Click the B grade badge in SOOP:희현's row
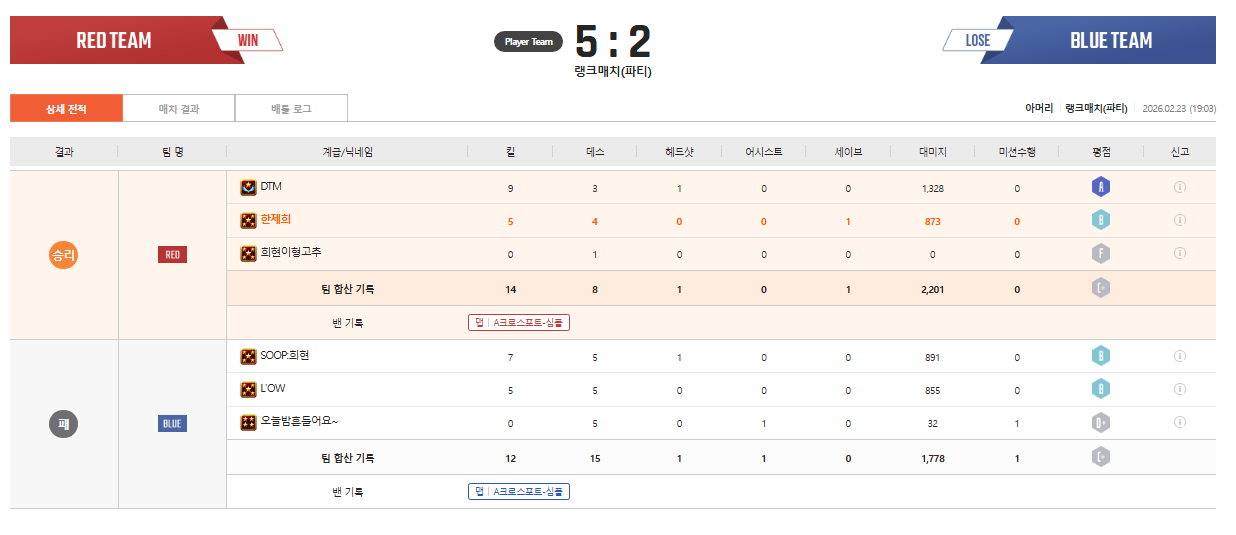The height and width of the screenshot is (535, 1236). [1101, 356]
